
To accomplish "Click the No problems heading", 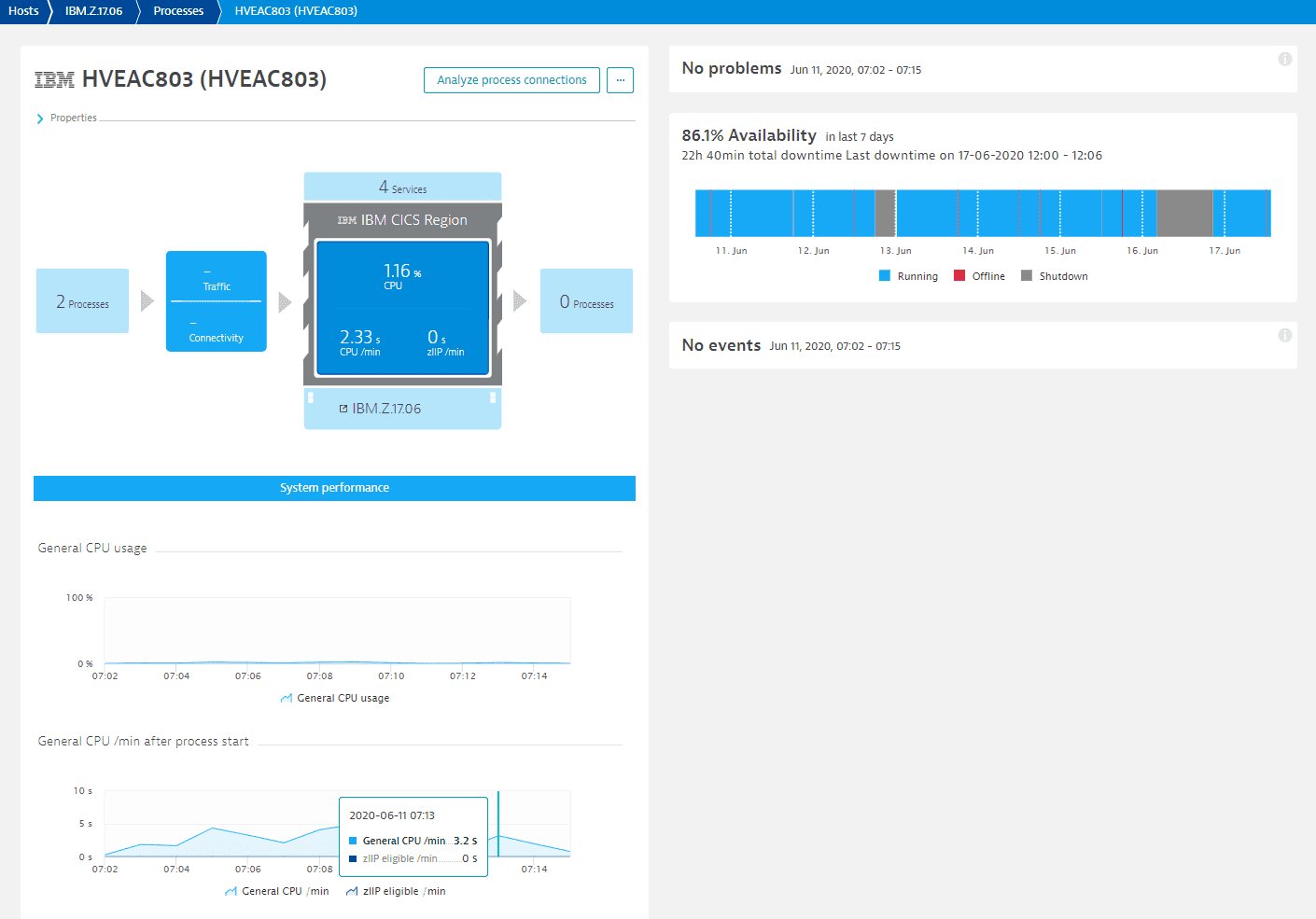I will tap(732, 69).
